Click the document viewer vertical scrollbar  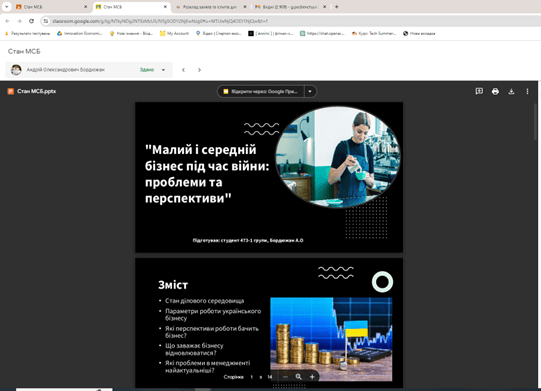[x=535, y=123]
